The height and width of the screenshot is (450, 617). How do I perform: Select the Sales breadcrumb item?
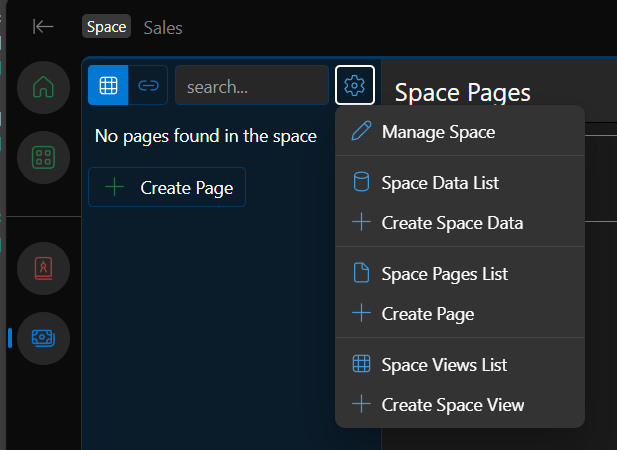pos(163,28)
